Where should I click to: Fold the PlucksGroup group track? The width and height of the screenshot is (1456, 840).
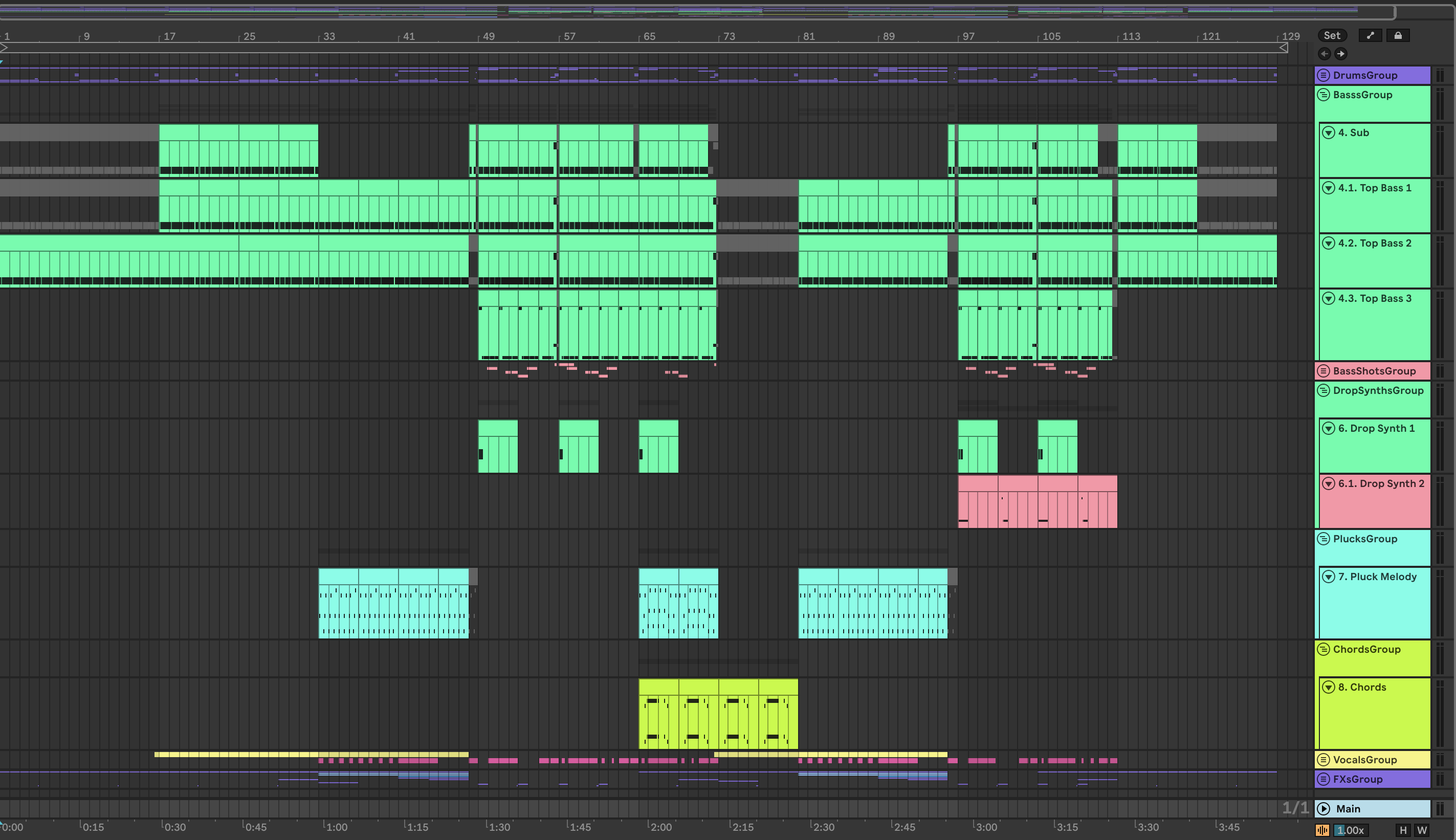1324,539
